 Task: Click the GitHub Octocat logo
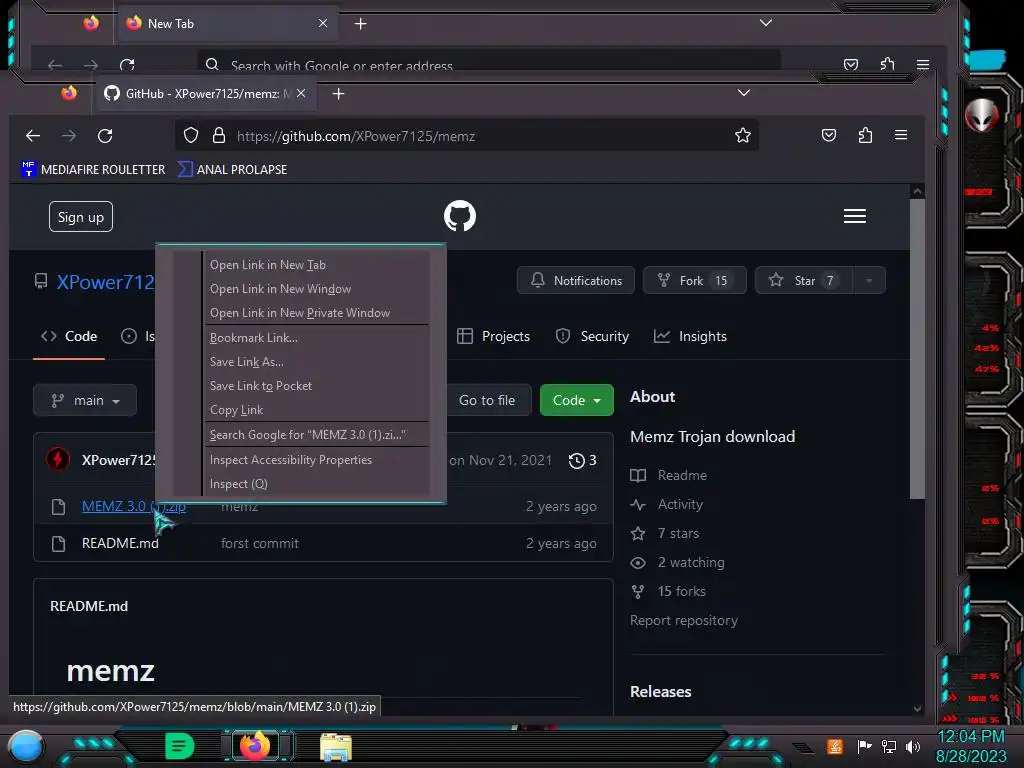[x=460, y=216]
